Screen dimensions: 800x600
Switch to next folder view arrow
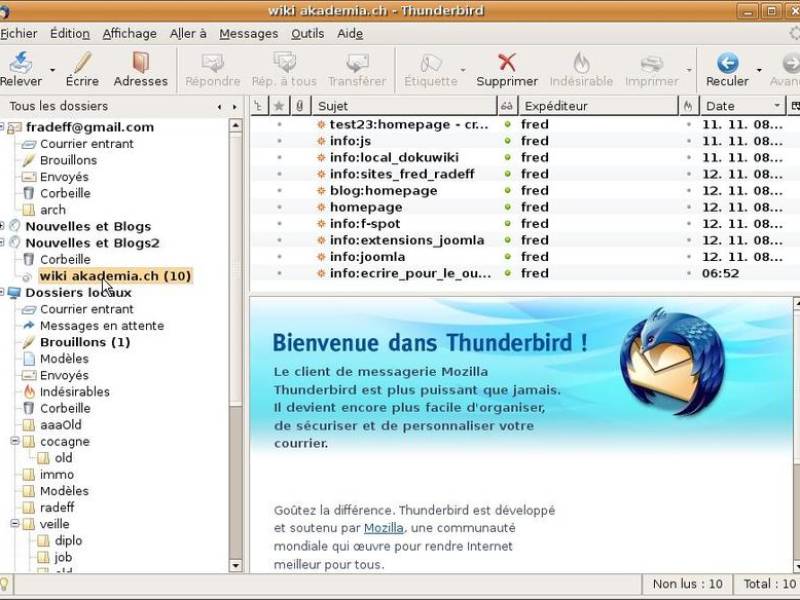(x=235, y=107)
